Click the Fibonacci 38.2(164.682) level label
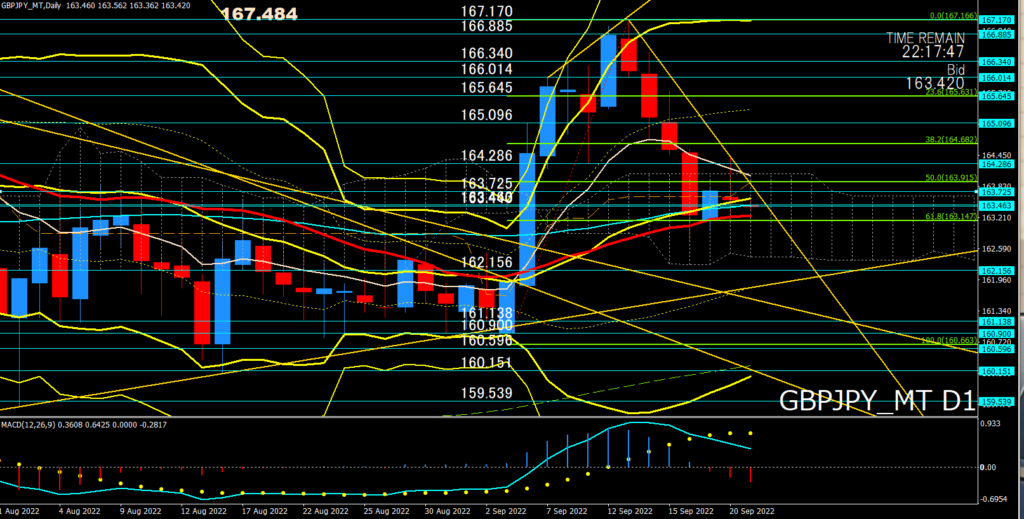This screenshot has height=519, width=1024. pos(951,139)
